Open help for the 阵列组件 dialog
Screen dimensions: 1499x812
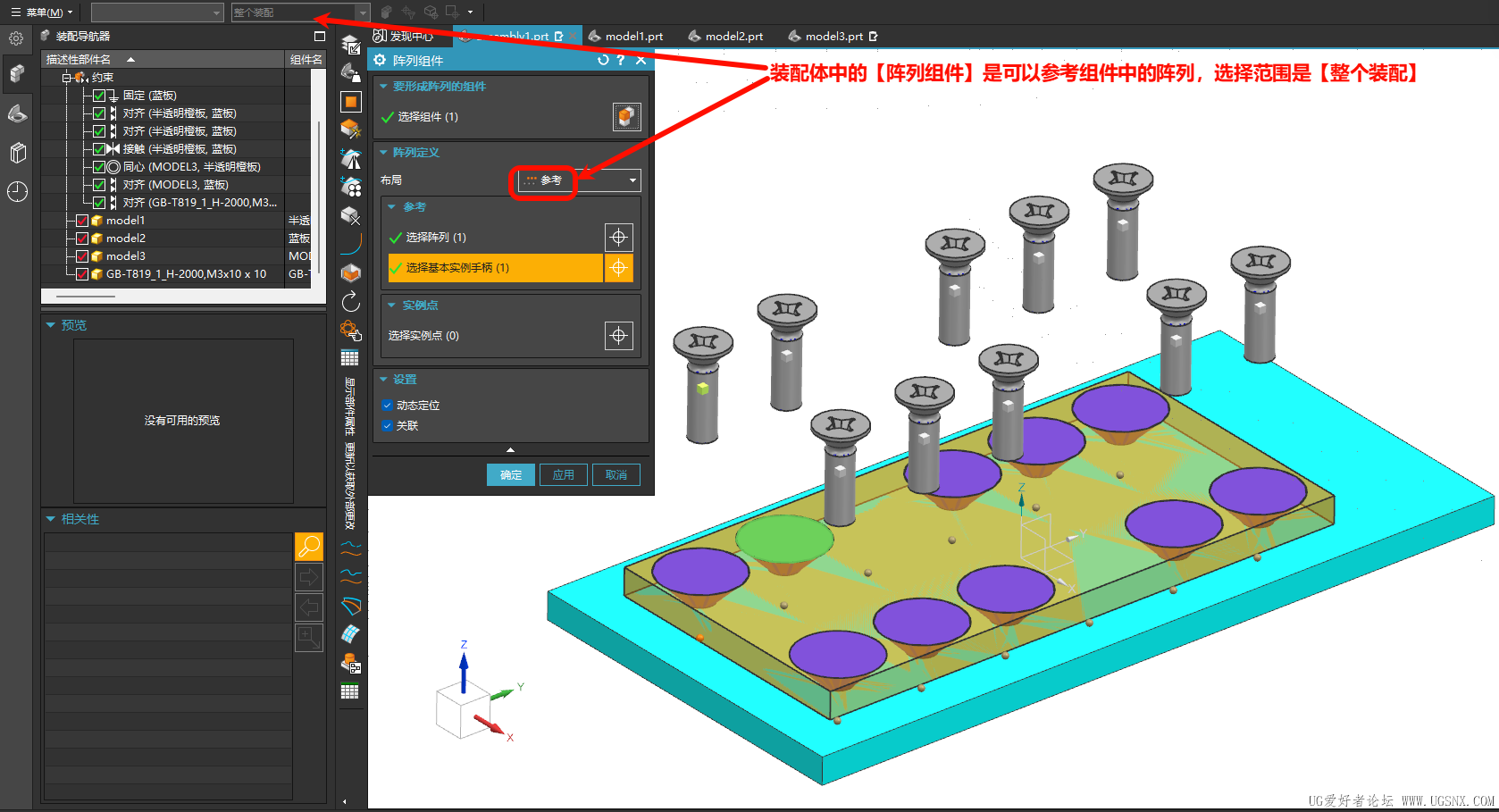pos(621,60)
